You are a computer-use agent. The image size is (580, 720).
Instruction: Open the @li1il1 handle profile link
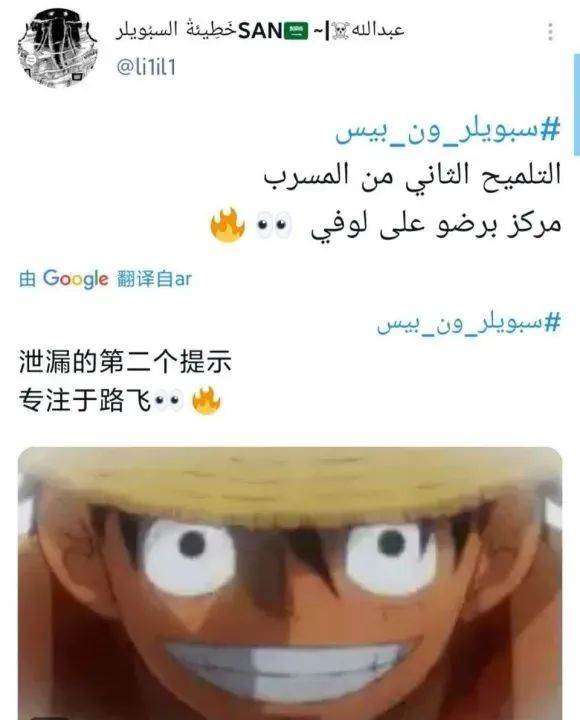146,67
